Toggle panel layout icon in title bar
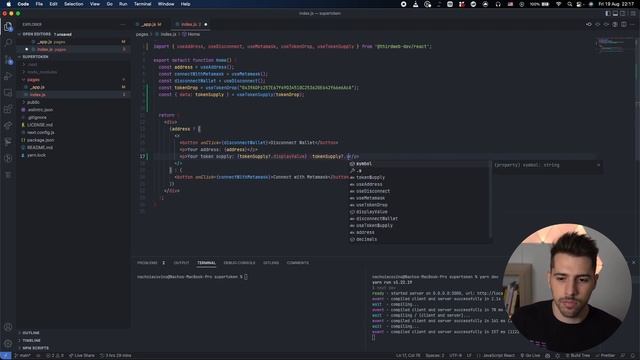Screen dimensions: 640x360 pos(615,13)
